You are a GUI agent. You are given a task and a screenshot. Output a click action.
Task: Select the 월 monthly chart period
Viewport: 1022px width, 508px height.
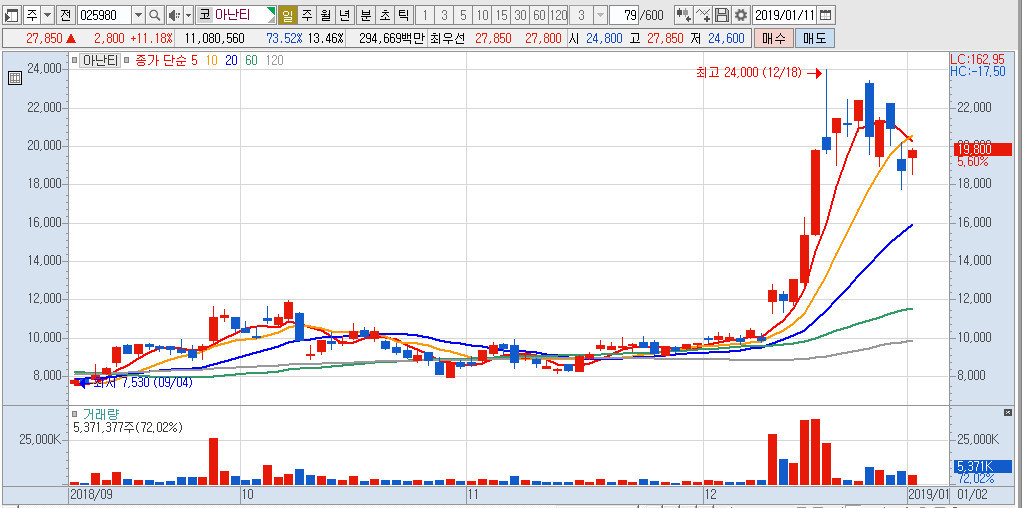tap(325, 14)
